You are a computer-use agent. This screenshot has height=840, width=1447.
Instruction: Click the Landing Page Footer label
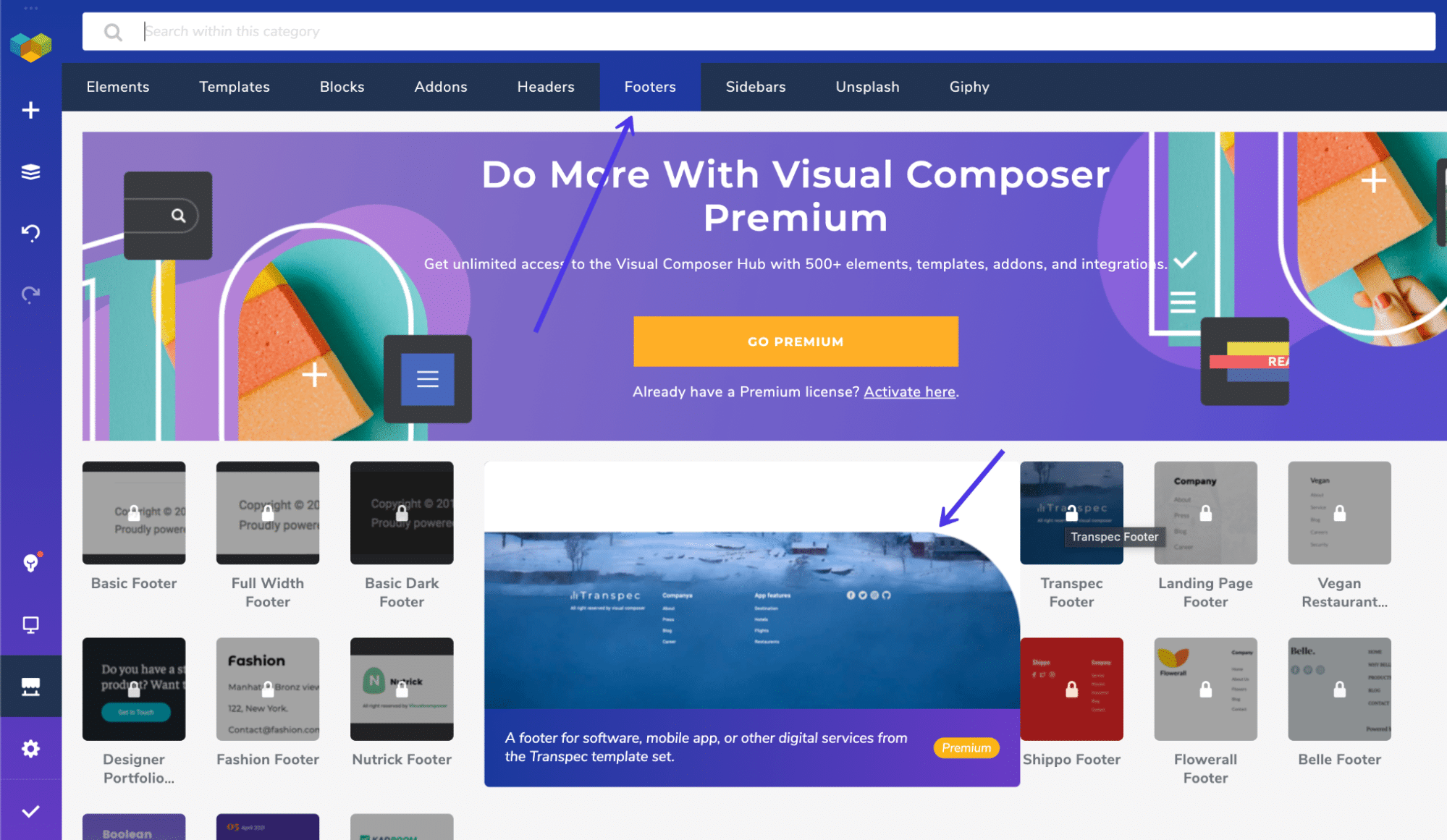[x=1206, y=593]
